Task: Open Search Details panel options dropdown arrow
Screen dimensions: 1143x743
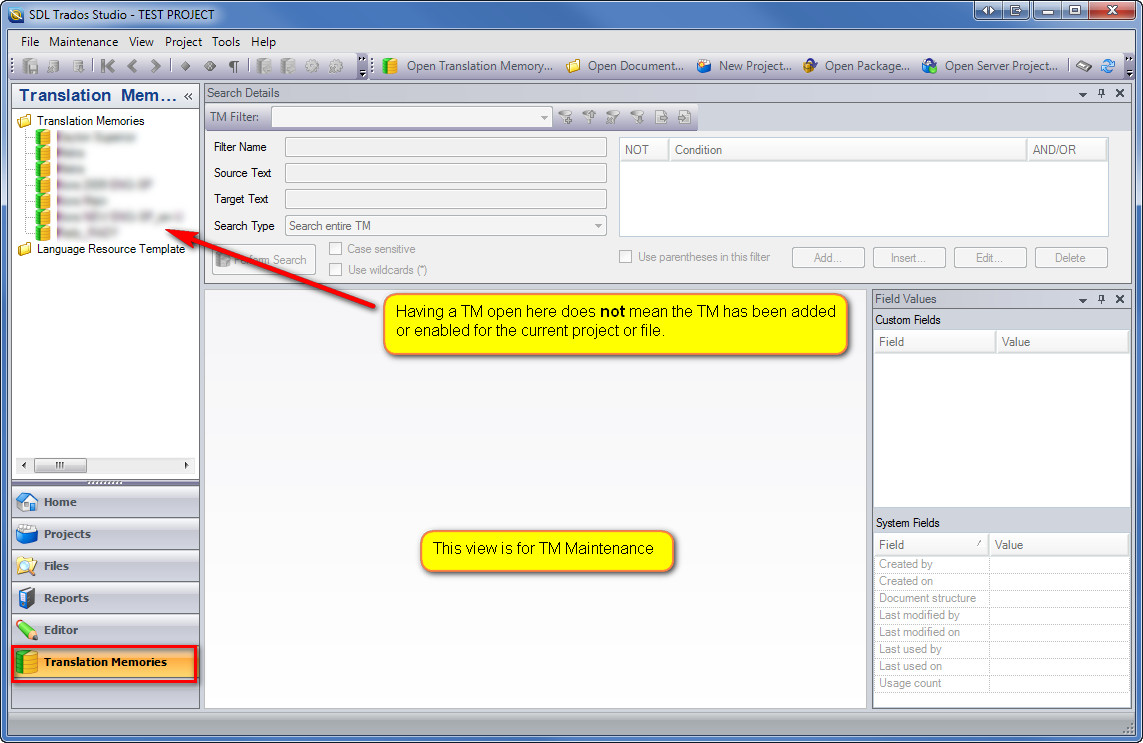Action: click(x=1082, y=94)
